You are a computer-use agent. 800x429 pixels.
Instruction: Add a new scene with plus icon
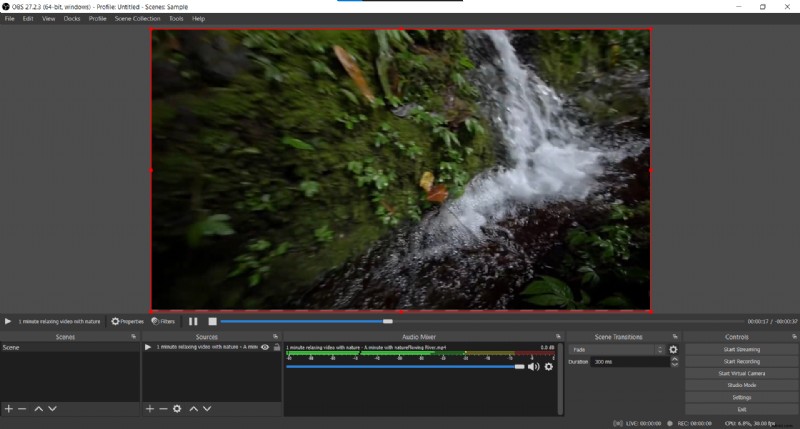[8, 409]
